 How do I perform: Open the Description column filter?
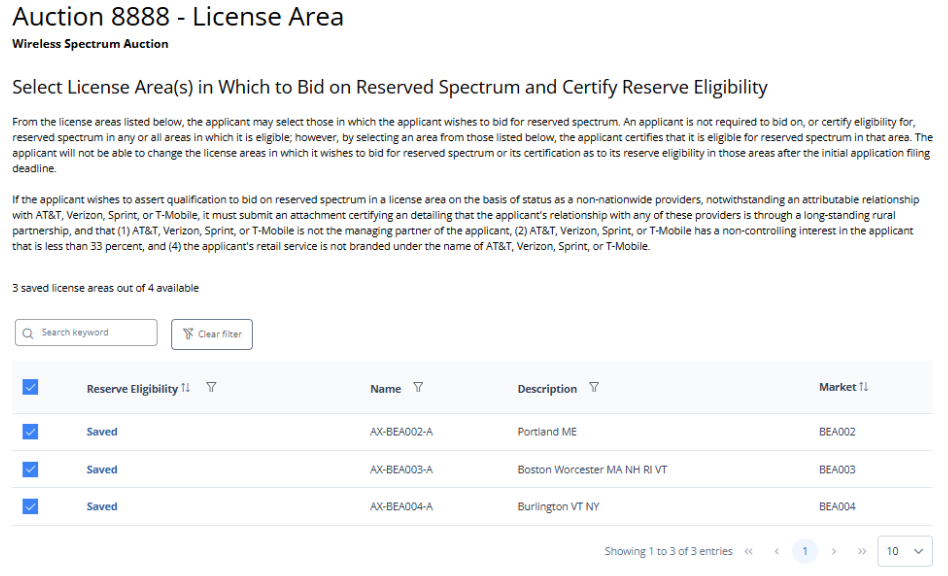594,388
